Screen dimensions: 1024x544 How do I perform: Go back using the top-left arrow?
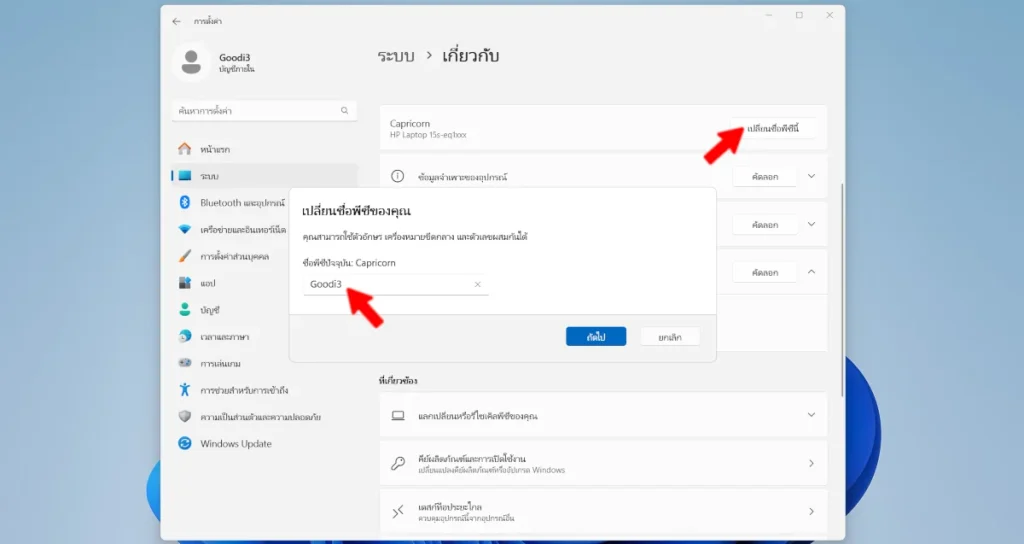[177, 21]
